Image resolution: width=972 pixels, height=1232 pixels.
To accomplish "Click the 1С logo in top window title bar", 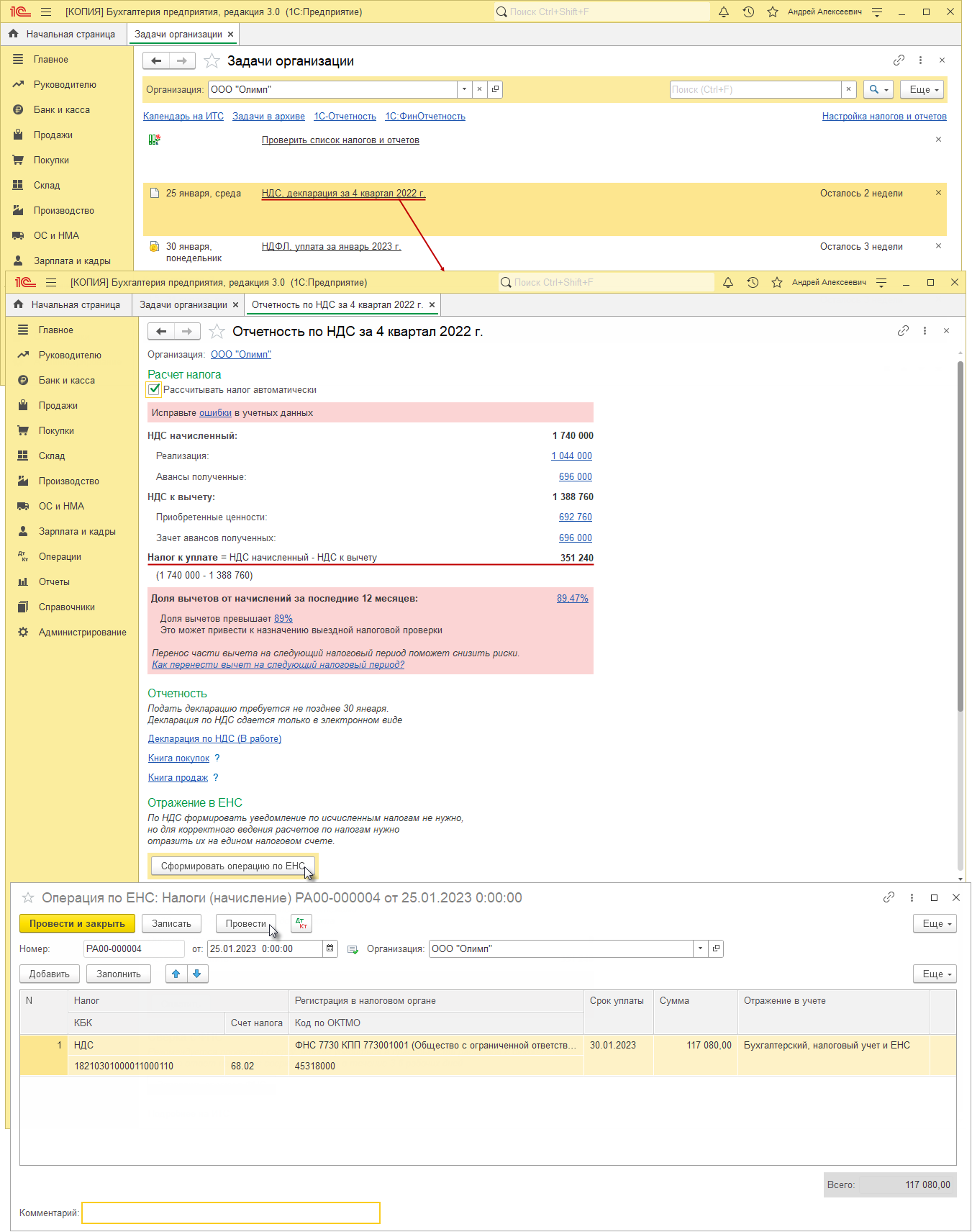I will (x=20, y=12).
